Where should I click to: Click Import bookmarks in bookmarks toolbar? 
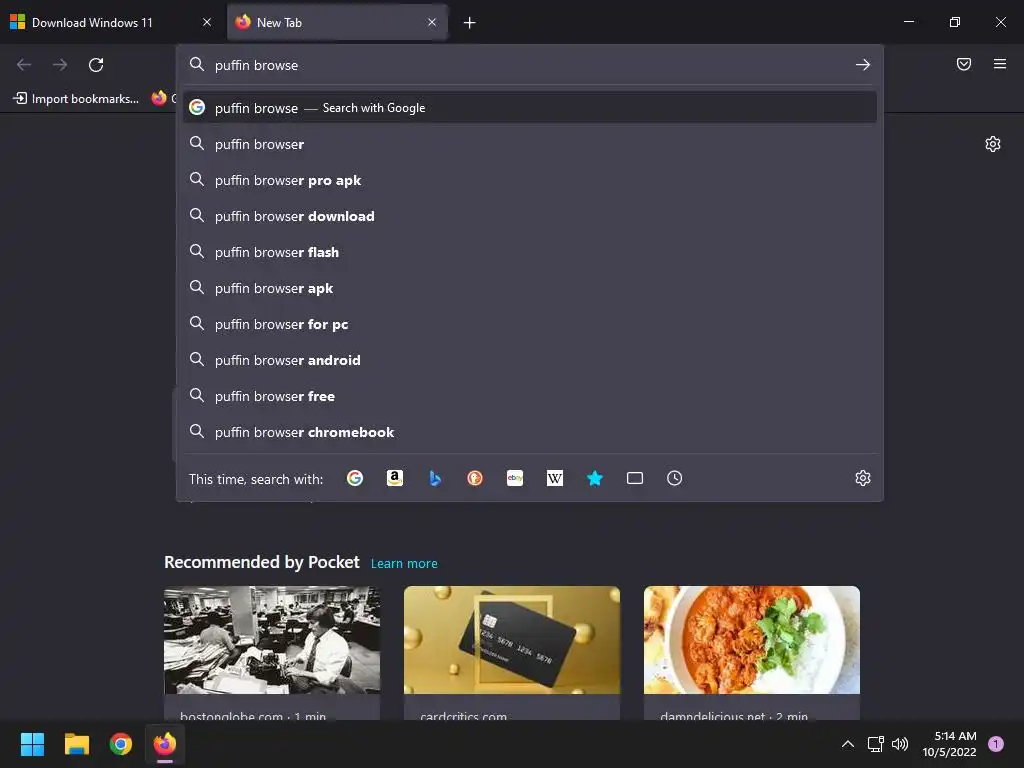(x=76, y=99)
